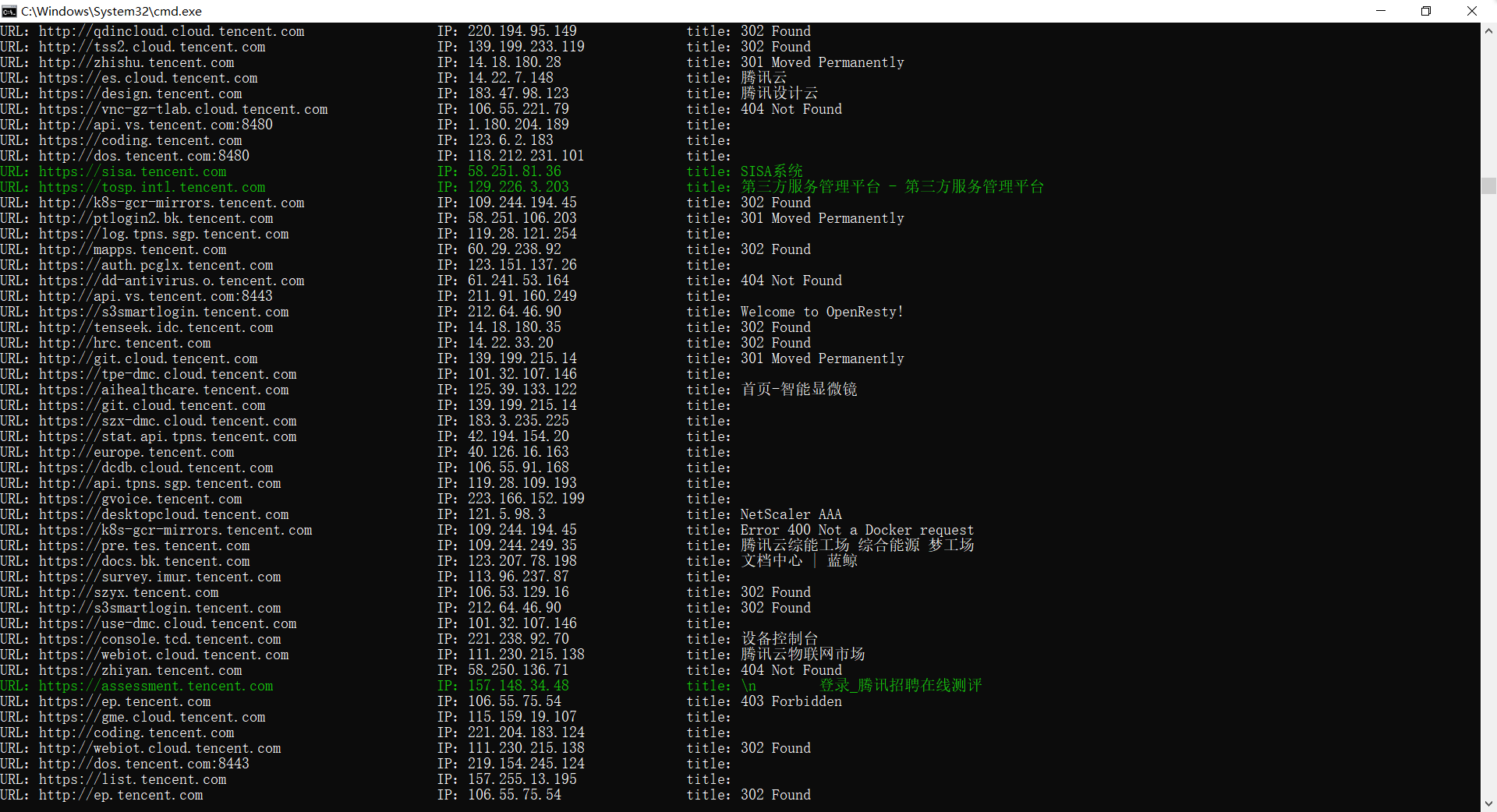Screen dimensions: 1497x812
Task: Click title Error 400 Not a Docker request
Action: [858, 530]
